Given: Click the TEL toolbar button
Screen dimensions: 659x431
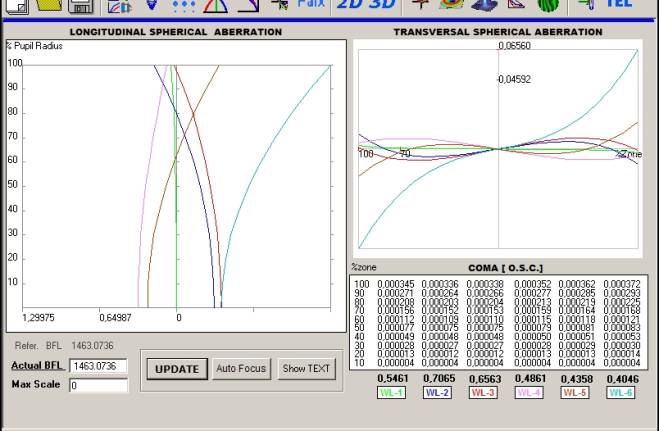Looking at the screenshot, I should [619, 4].
